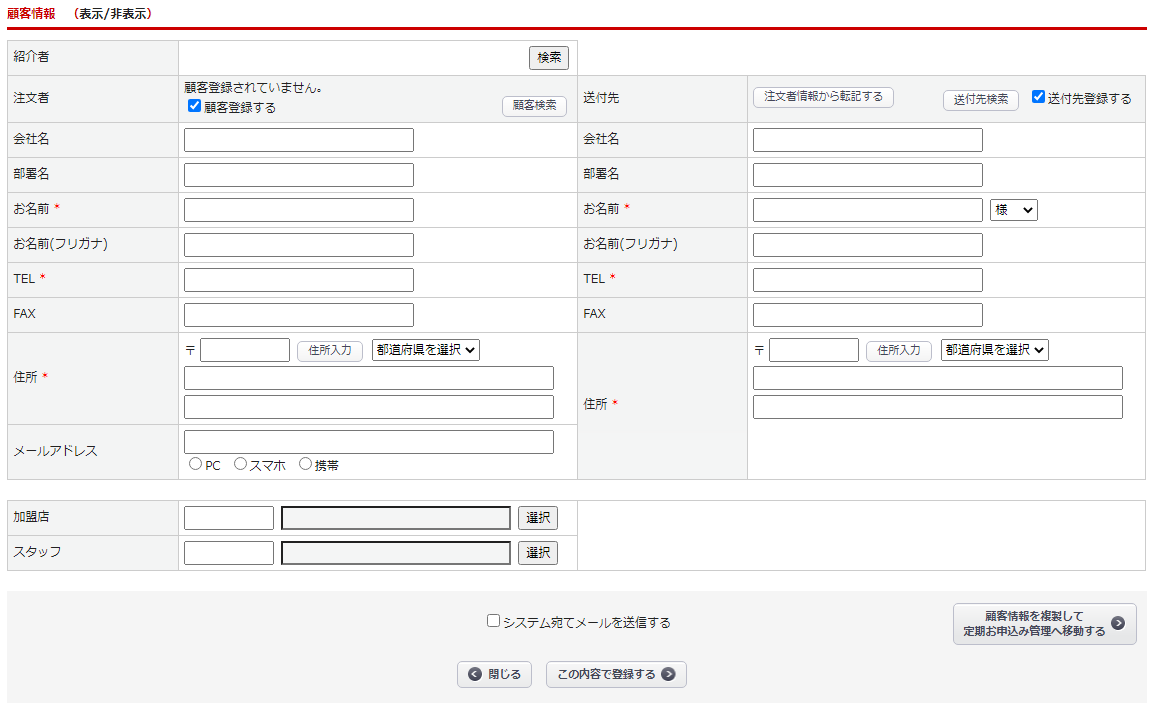Click the 閉じる button
Screen dimensions: 1153x703
[x=494, y=675]
